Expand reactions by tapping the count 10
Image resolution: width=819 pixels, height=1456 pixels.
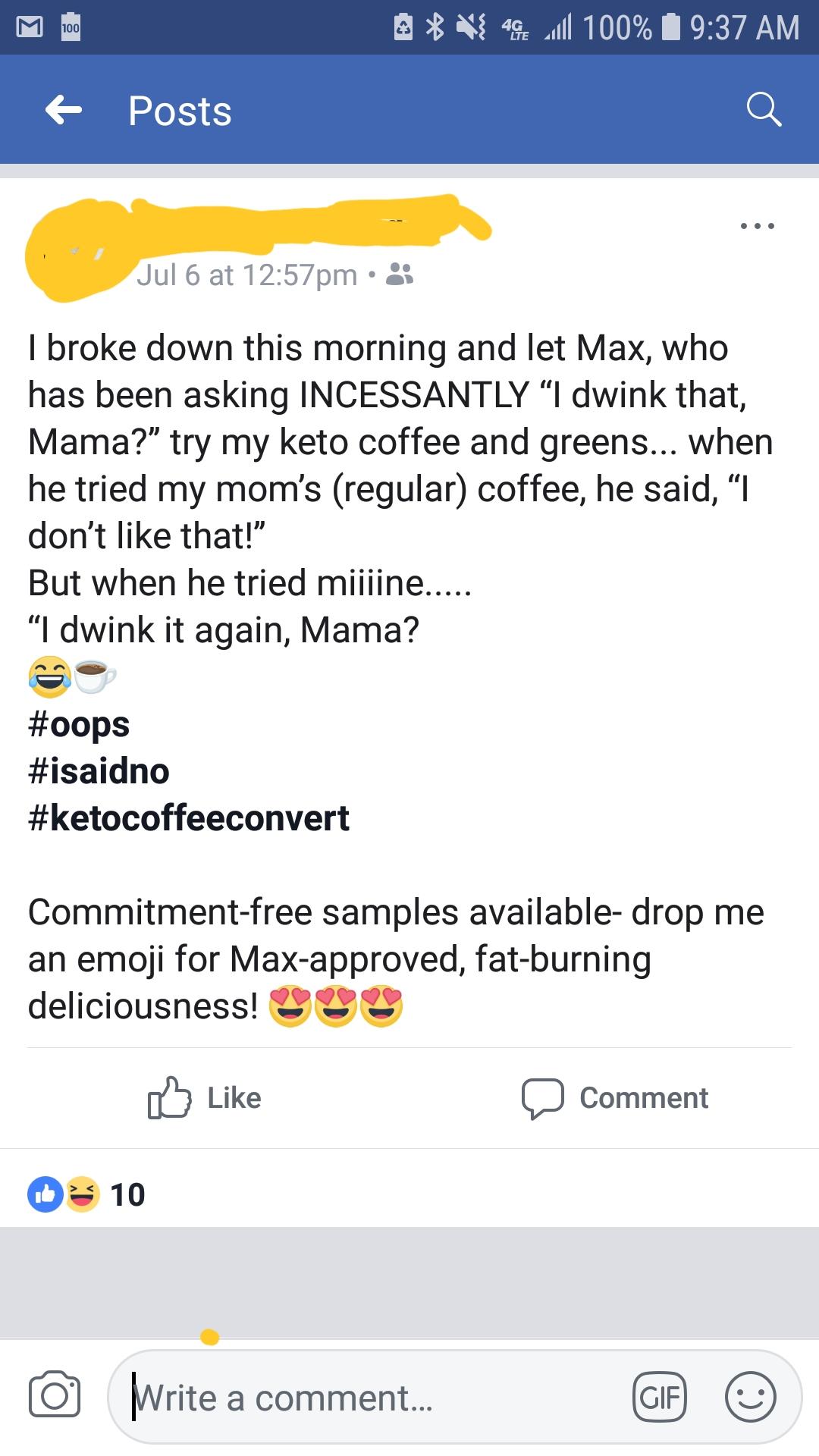130,1193
